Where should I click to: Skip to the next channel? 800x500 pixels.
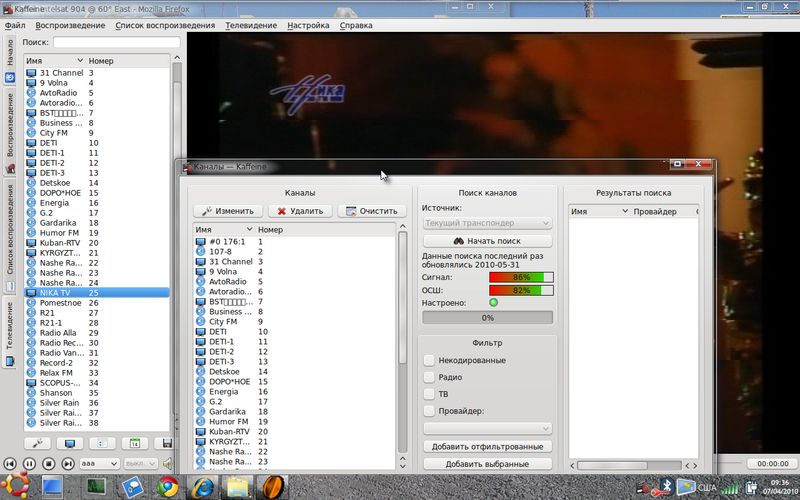pos(68,464)
